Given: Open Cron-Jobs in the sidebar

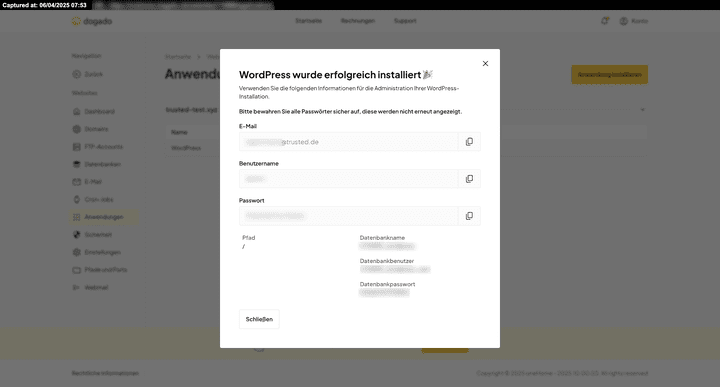Looking at the screenshot, I should pyautogui.click(x=93, y=200).
